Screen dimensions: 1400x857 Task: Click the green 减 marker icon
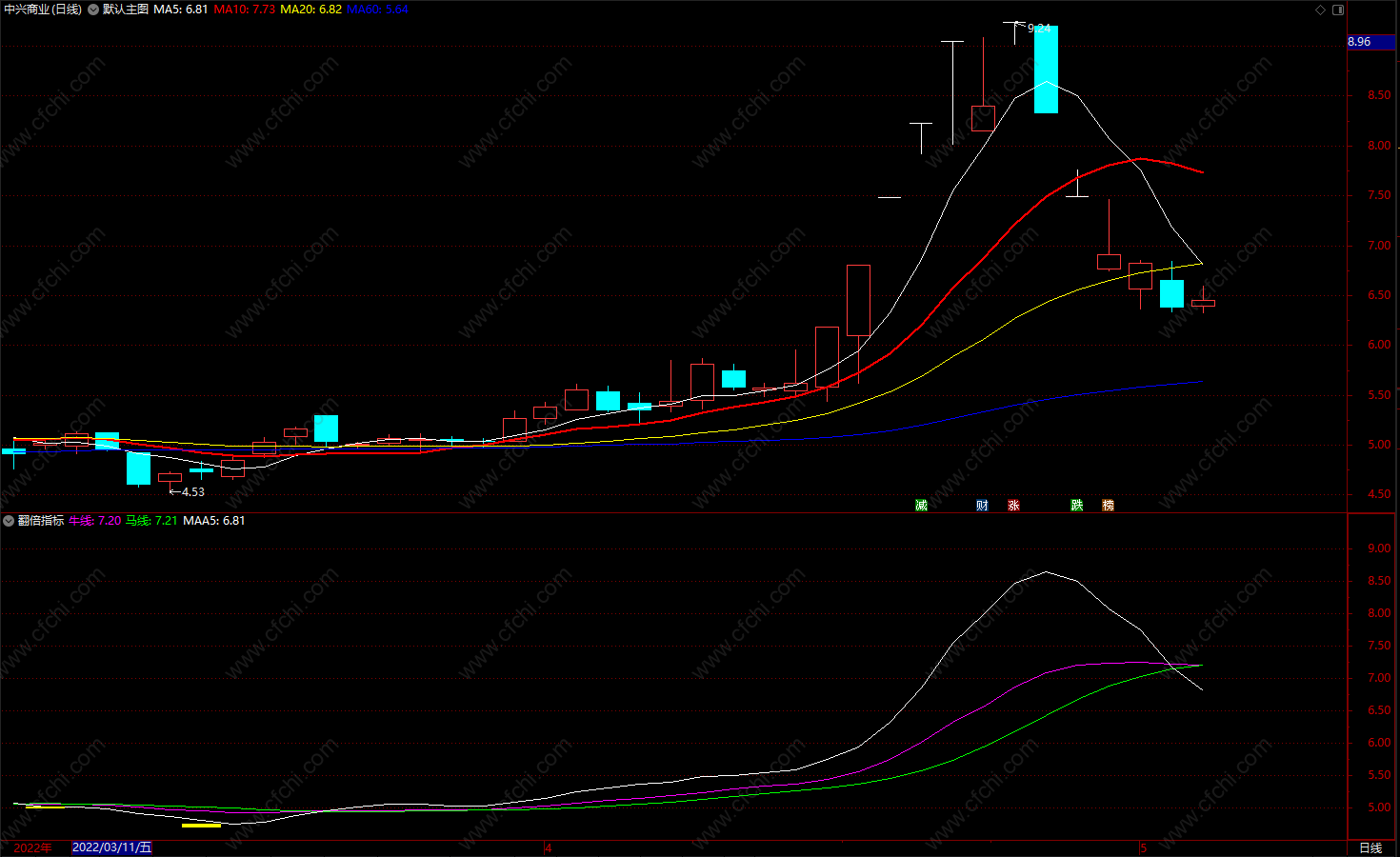click(921, 505)
